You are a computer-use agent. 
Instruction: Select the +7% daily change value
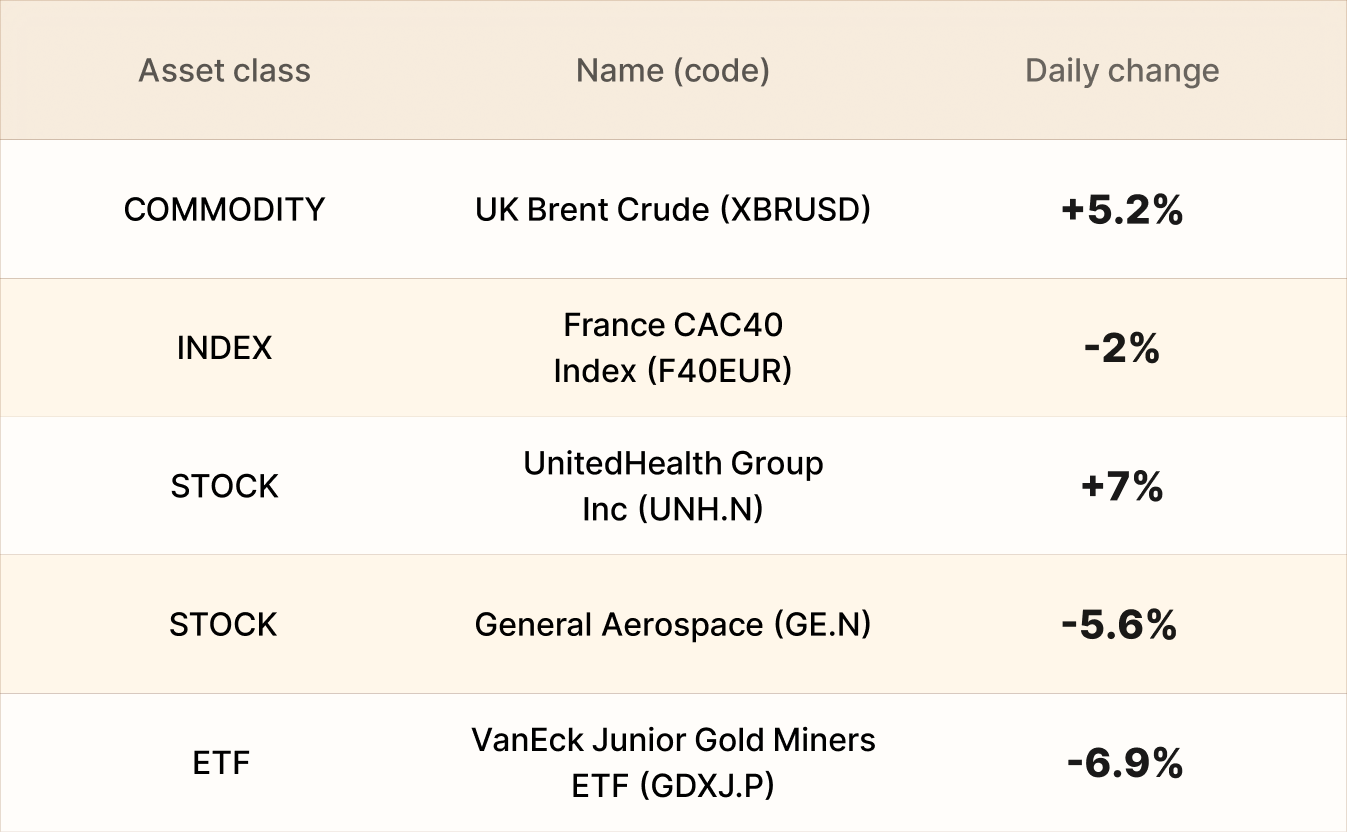pos(1122,487)
